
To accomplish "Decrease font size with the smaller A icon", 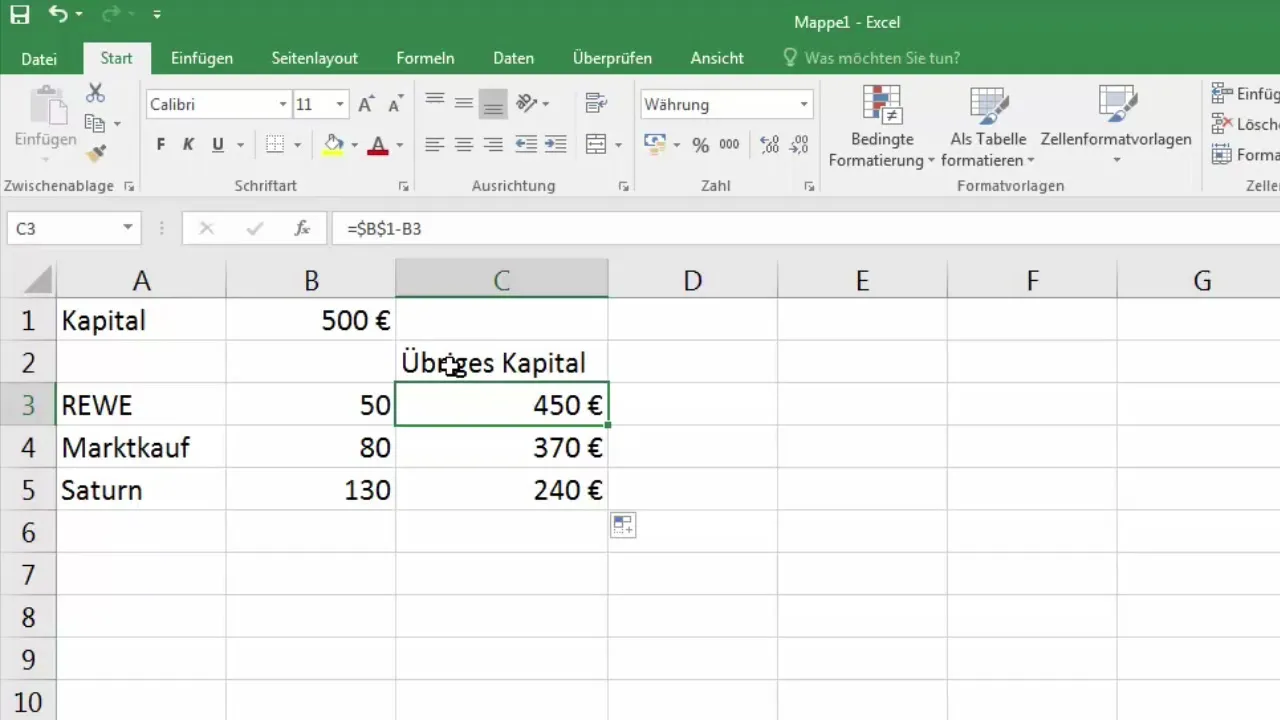I will tap(396, 104).
